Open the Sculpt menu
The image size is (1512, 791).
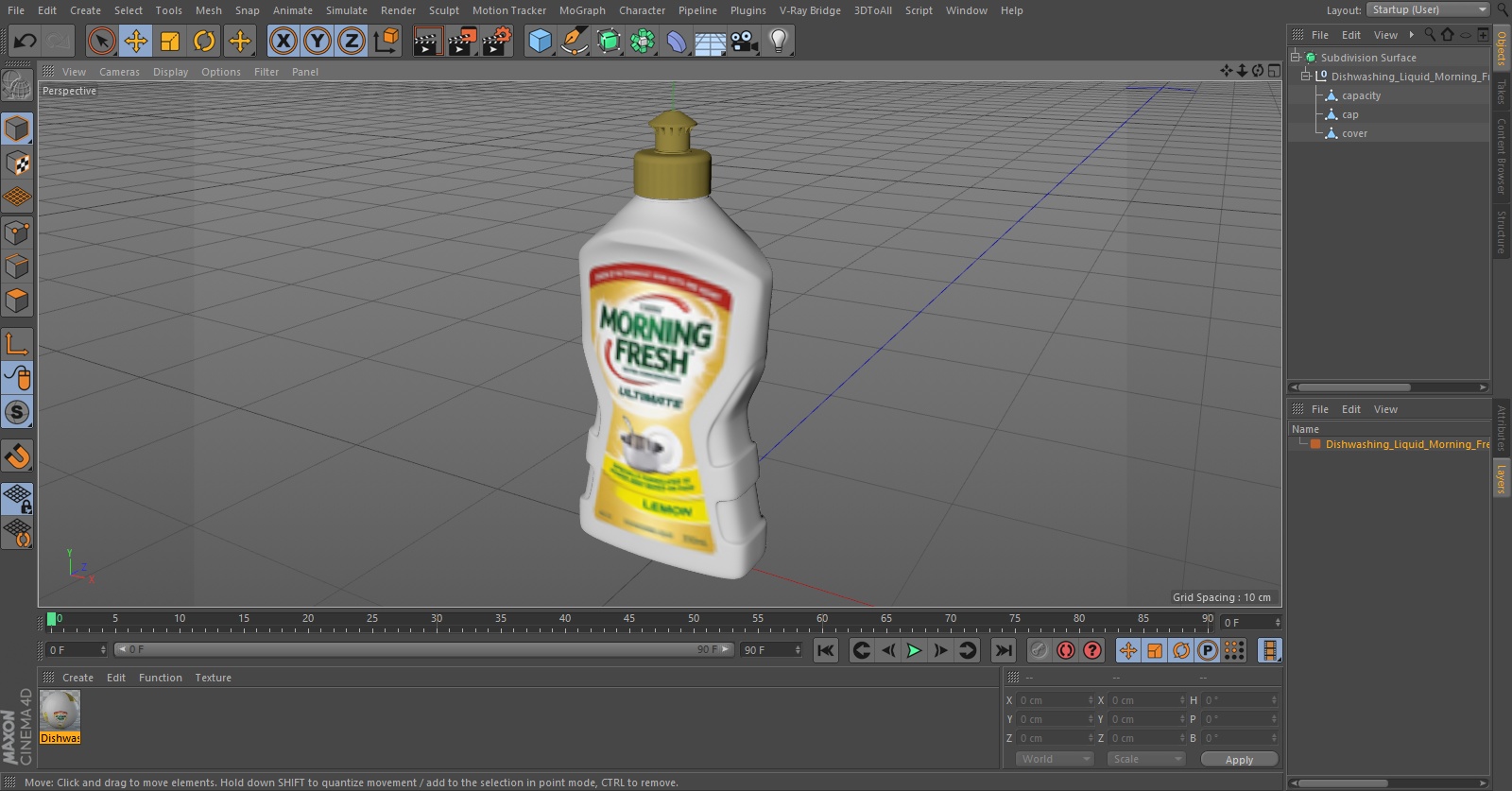444,10
